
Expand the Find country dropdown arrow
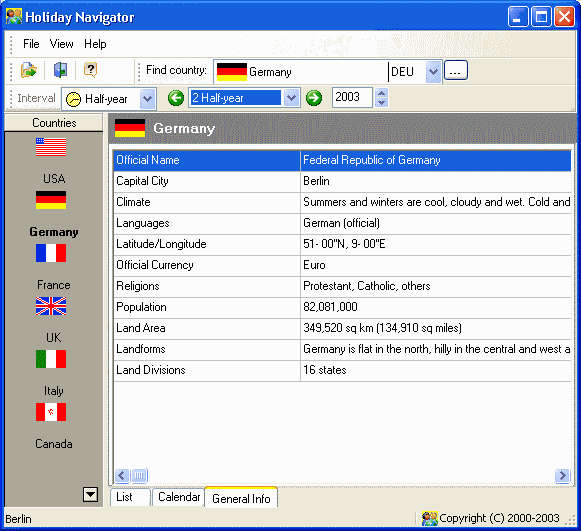point(433,72)
